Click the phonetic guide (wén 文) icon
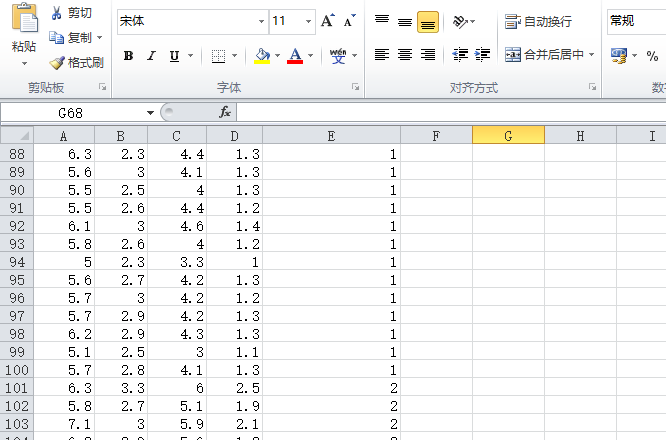666x440 pixels. coord(338,56)
